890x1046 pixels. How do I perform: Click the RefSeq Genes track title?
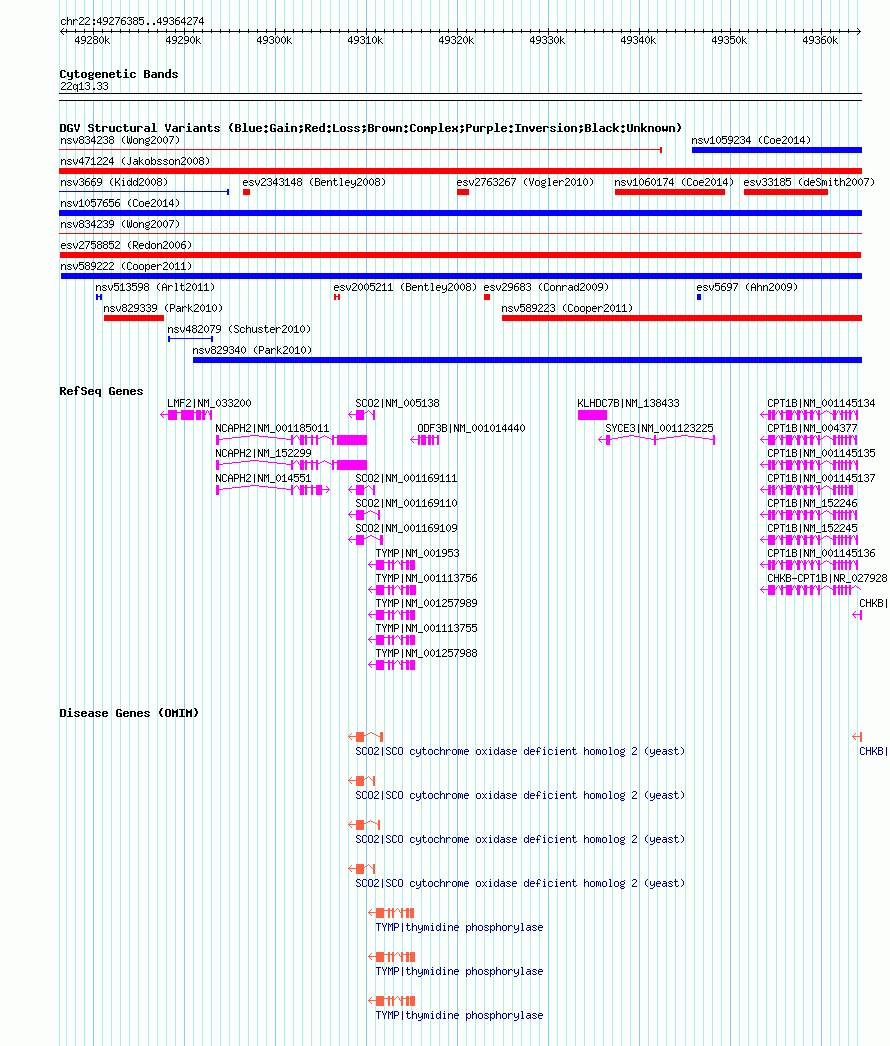[x=101, y=391]
